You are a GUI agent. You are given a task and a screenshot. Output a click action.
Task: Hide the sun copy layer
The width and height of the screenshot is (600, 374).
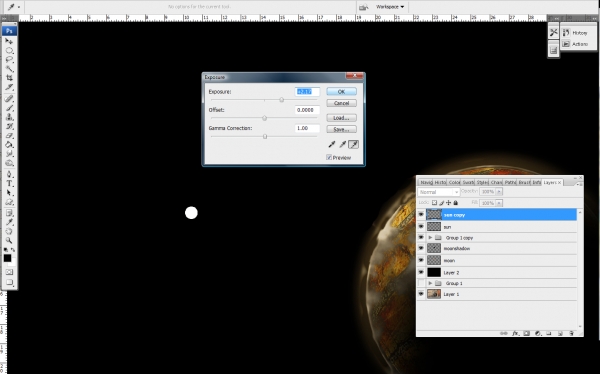pyautogui.click(x=421, y=215)
